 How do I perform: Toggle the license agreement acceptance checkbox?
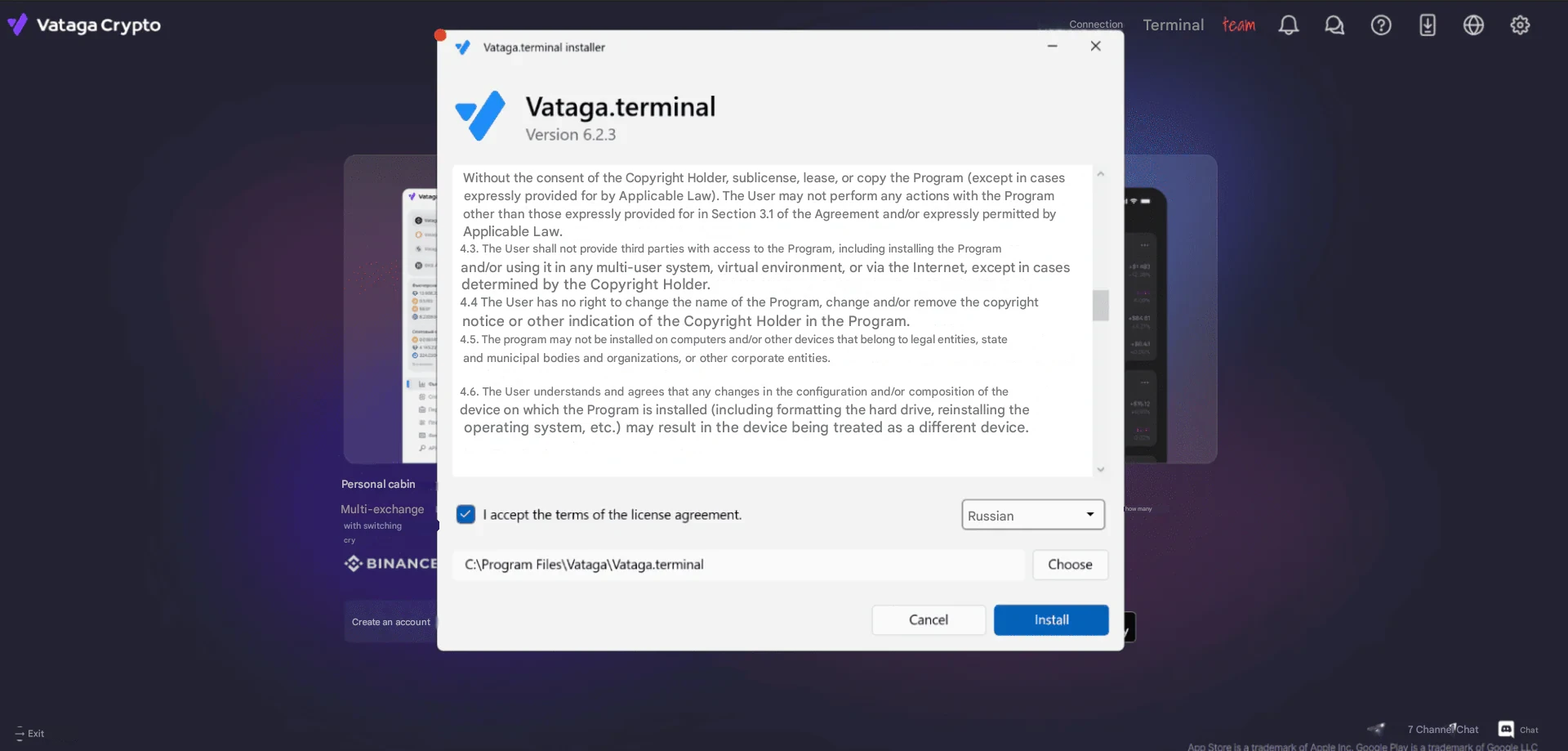coord(465,514)
